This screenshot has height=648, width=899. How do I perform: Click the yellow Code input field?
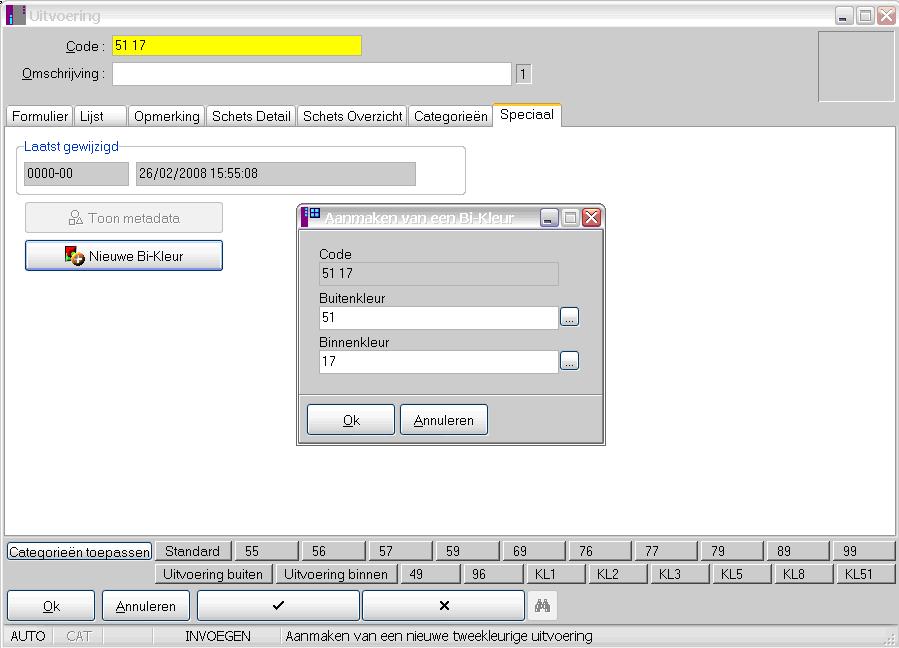point(237,45)
